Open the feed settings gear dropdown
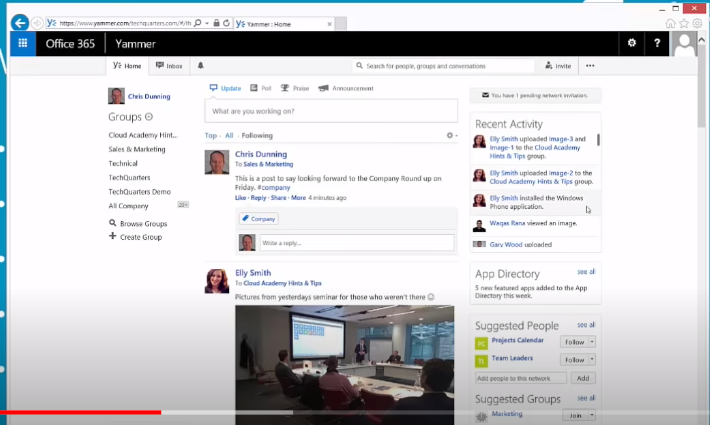This screenshot has width=710, height=425. (451, 135)
